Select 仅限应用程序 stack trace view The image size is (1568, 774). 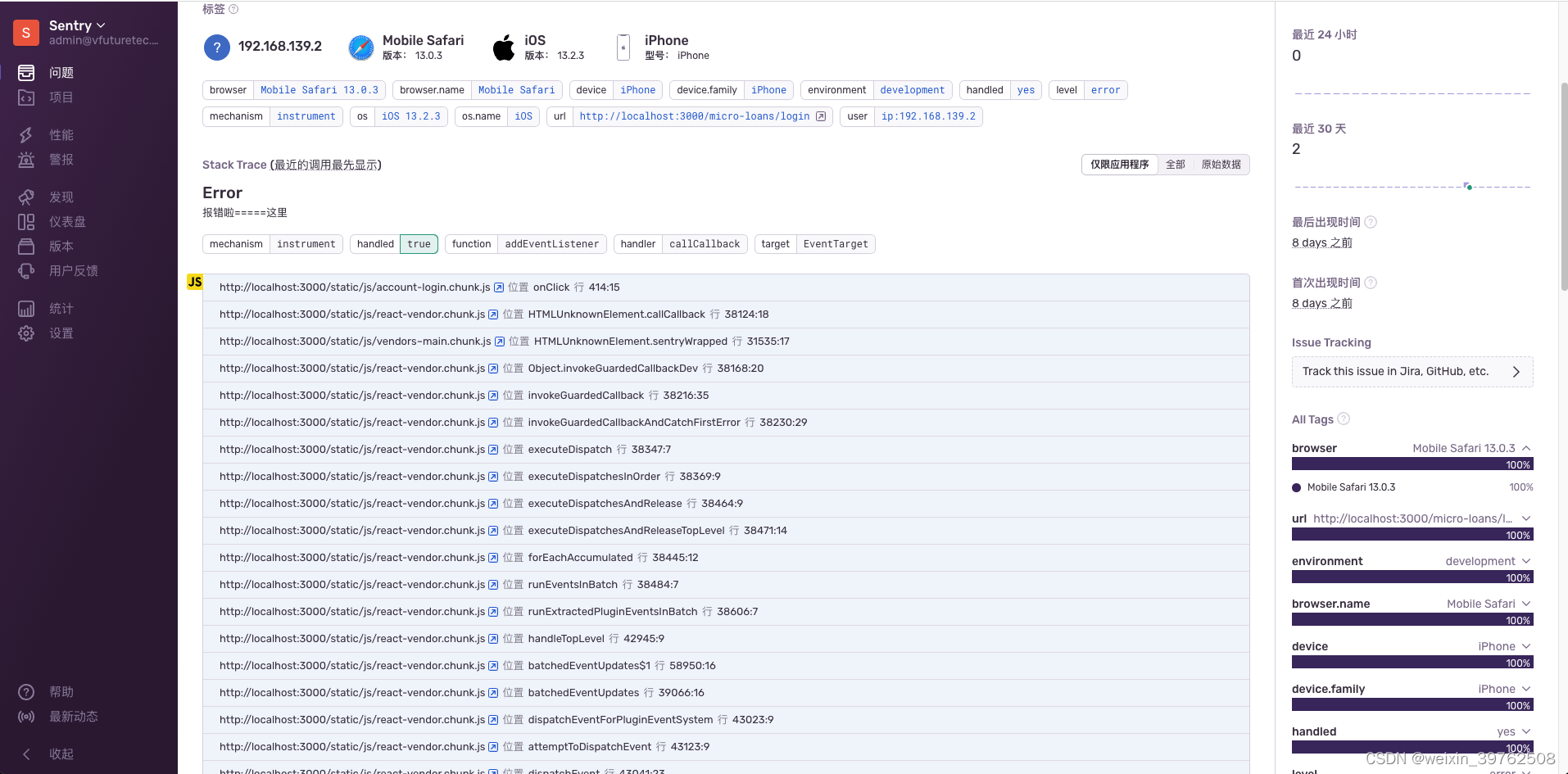pyautogui.click(x=1119, y=165)
